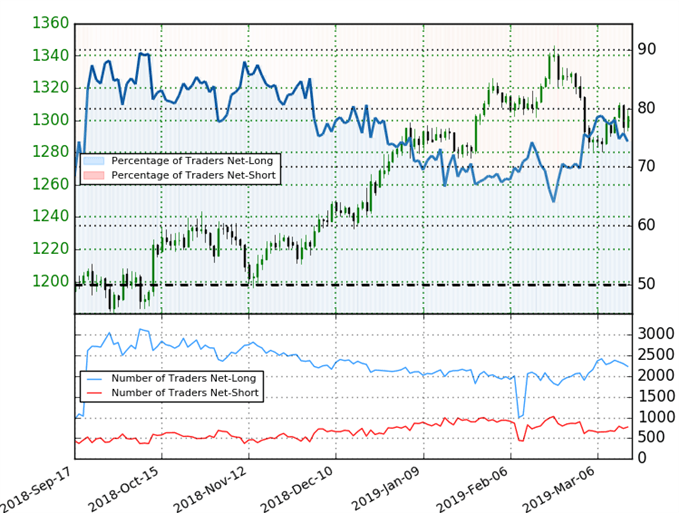The height and width of the screenshot is (513, 679).
Task: Click the 1340 price axis label
Action: point(51,55)
